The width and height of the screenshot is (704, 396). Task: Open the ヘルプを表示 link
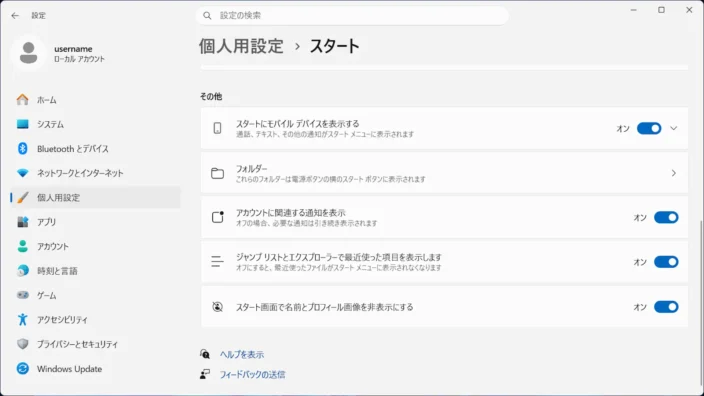[242, 354]
